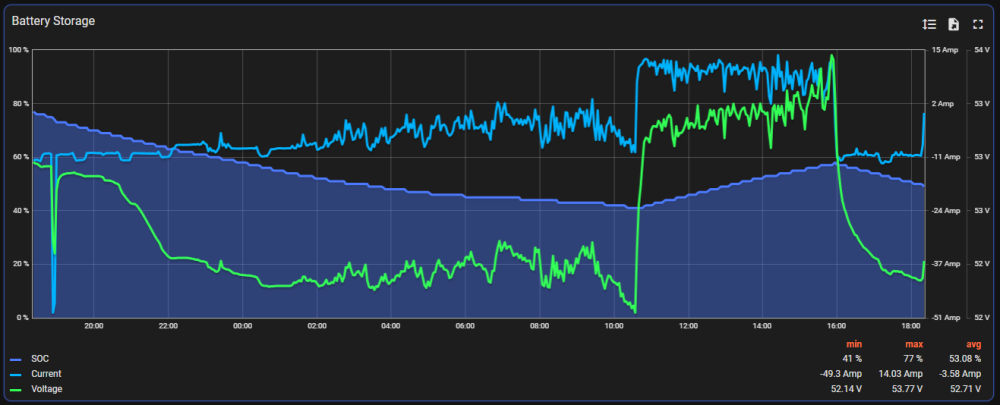1000x405 pixels.
Task: Click the Current legend color swatch
Action: coord(16,374)
